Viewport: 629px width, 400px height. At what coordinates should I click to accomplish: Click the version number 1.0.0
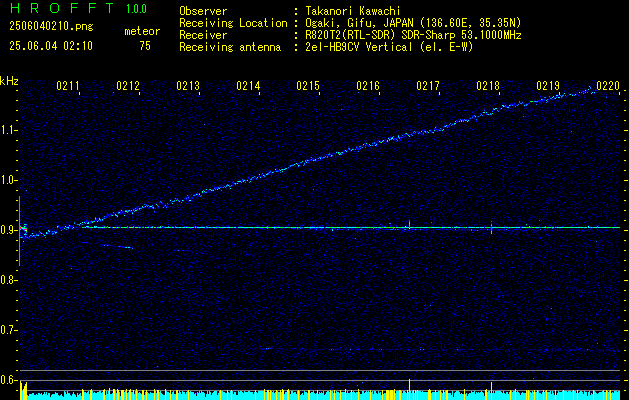pos(136,8)
